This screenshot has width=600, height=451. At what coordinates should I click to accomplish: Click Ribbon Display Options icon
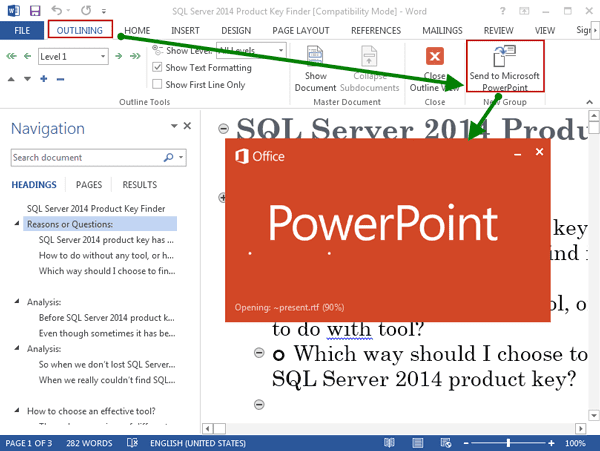[x=524, y=11]
